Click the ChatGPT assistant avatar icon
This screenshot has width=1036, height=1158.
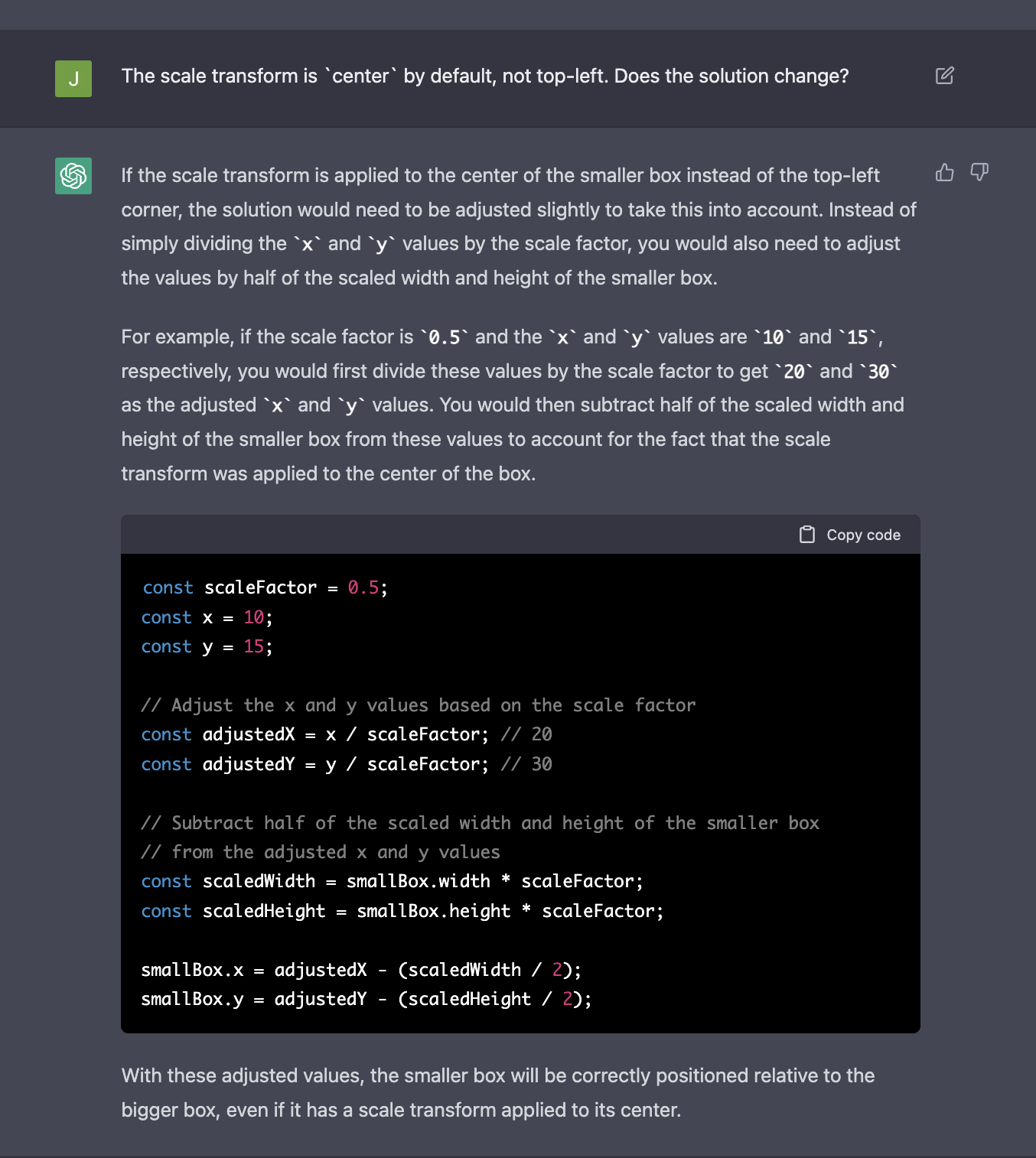[x=73, y=177]
